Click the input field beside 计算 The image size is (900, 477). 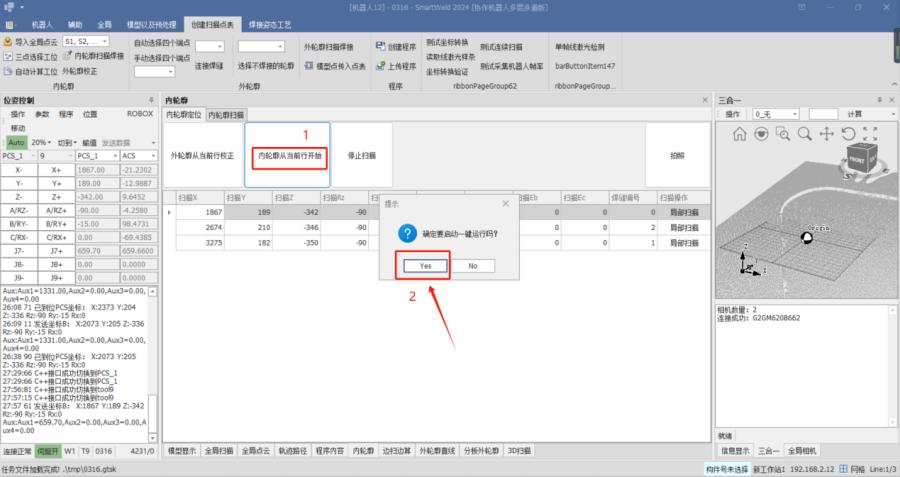click(822, 114)
